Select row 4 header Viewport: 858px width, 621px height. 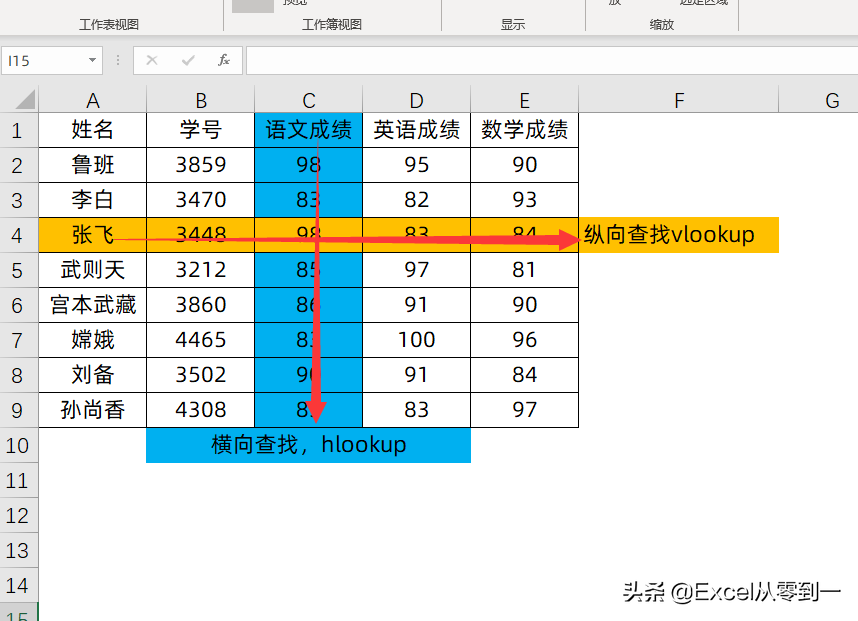(18, 234)
